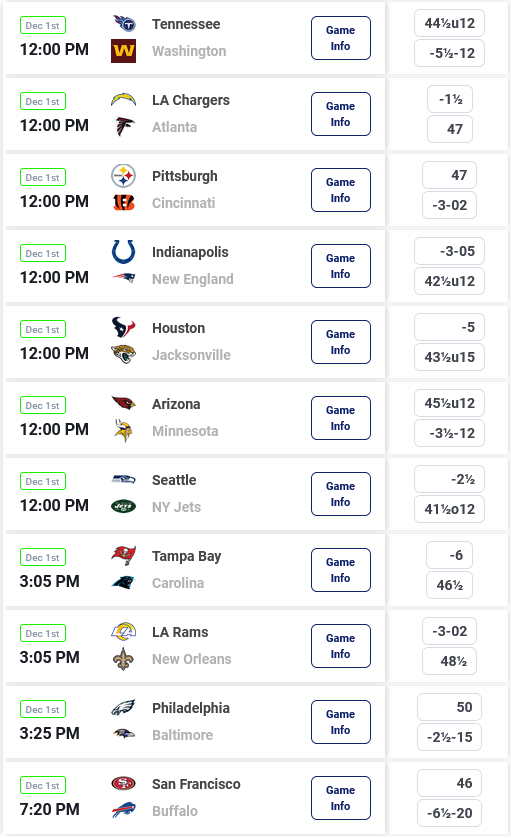511x838 pixels.
Task: Click the Washington Commanders W logo
Action: click(x=123, y=51)
